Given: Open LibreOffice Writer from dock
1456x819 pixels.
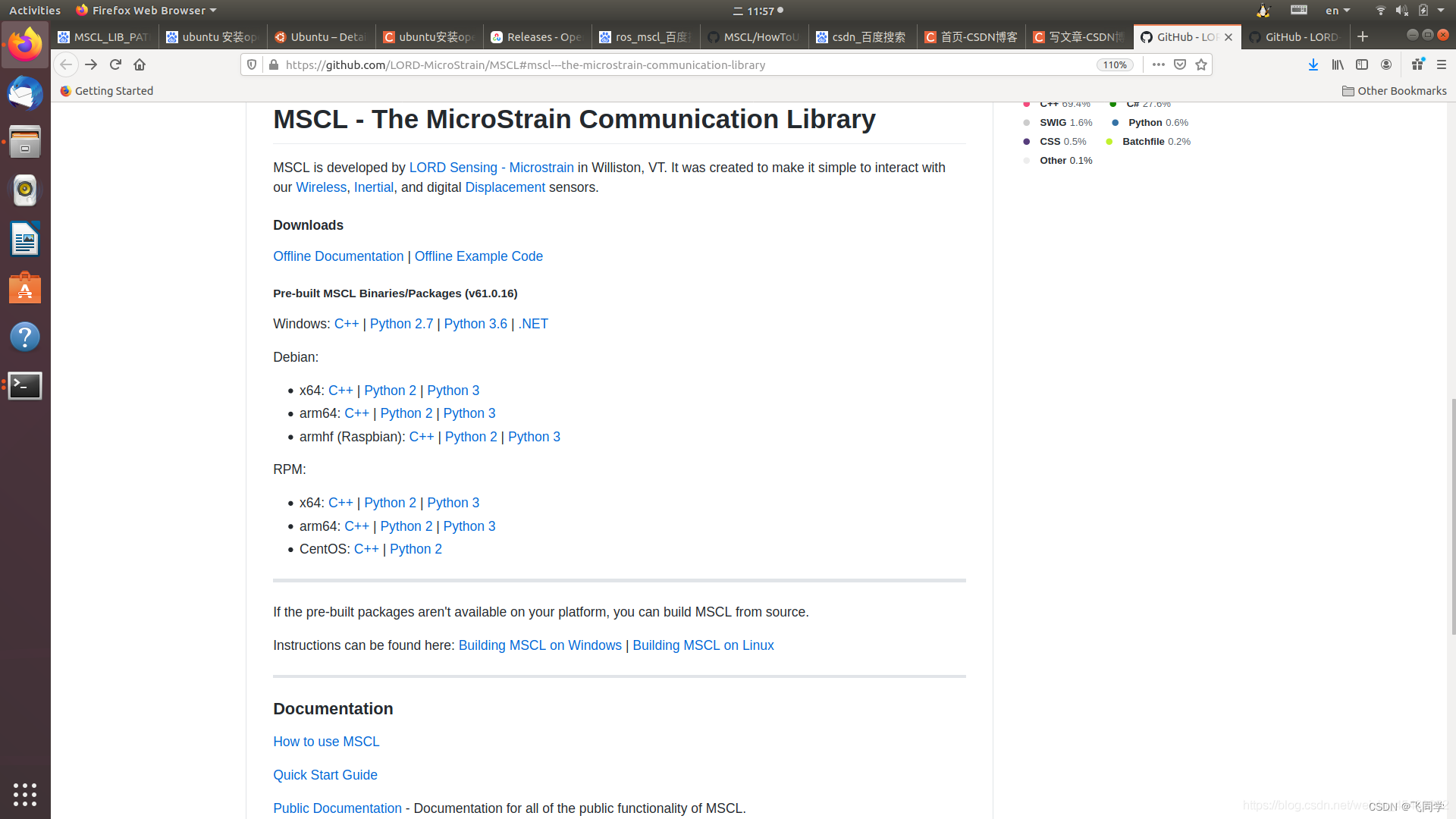Looking at the screenshot, I should (25, 240).
